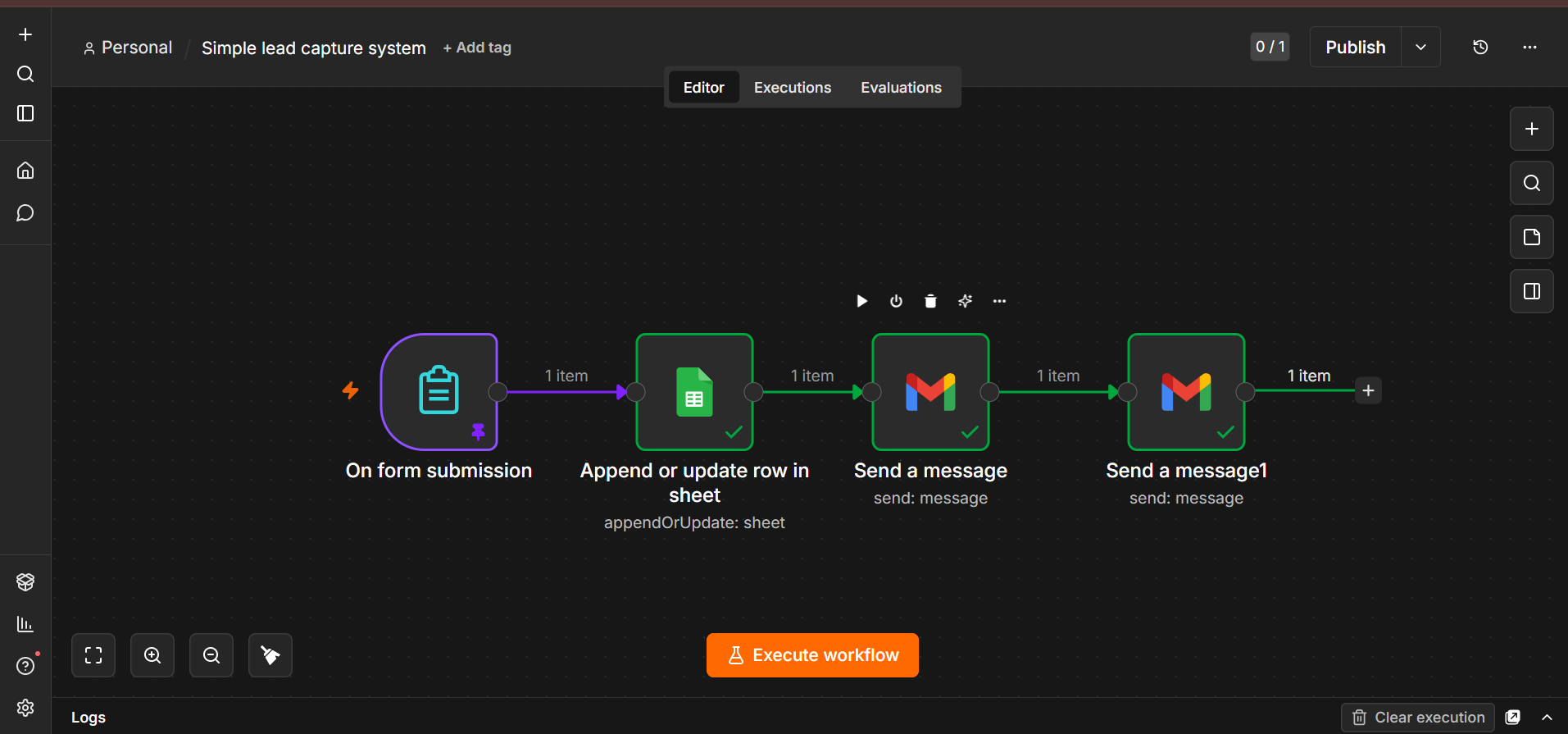Open search from the left sidebar
Image resolution: width=1568 pixels, height=734 pixels.
(25, 74)
